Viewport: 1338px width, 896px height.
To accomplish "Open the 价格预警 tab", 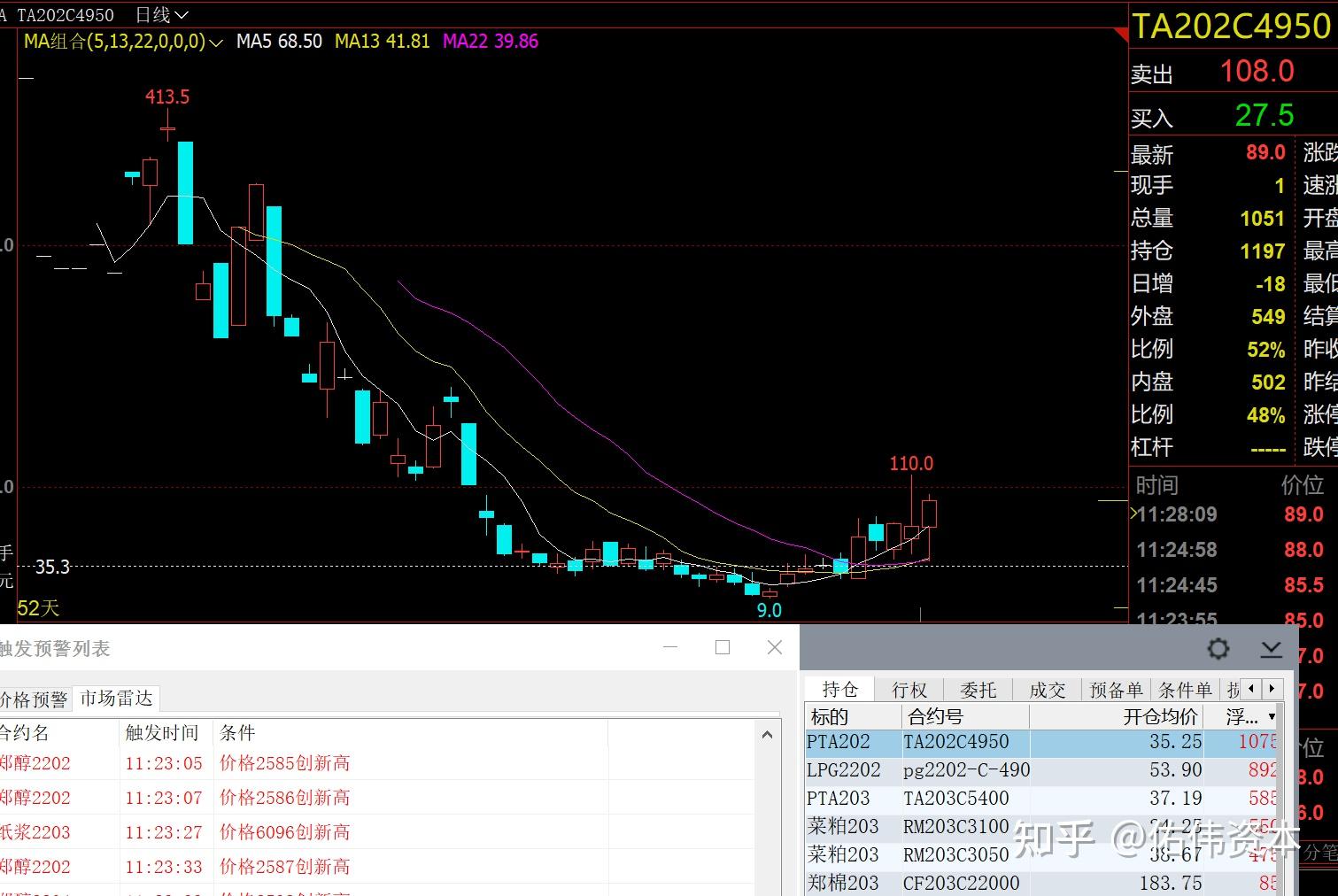I will click(34, 699).
